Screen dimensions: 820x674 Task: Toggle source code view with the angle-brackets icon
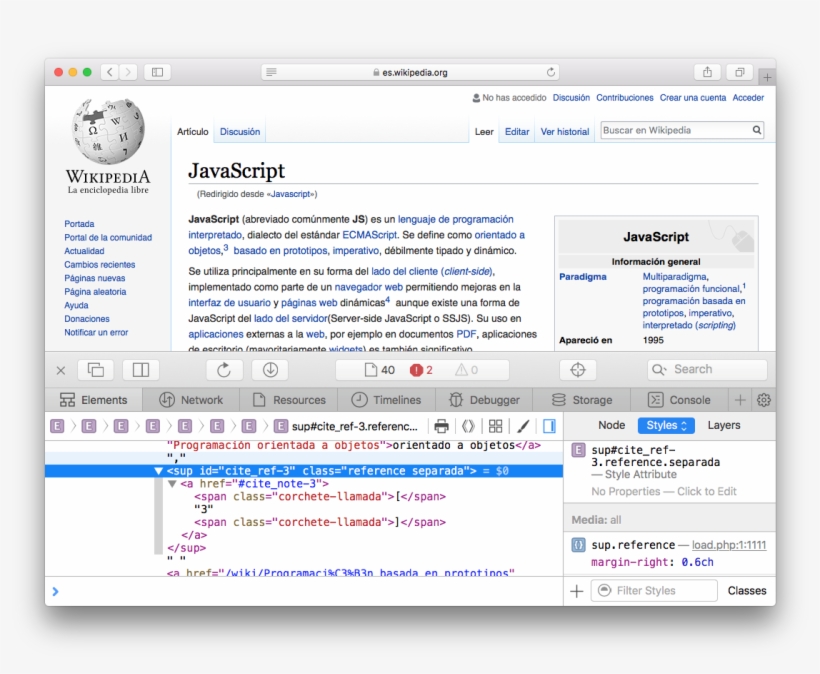tap(466, 426)
